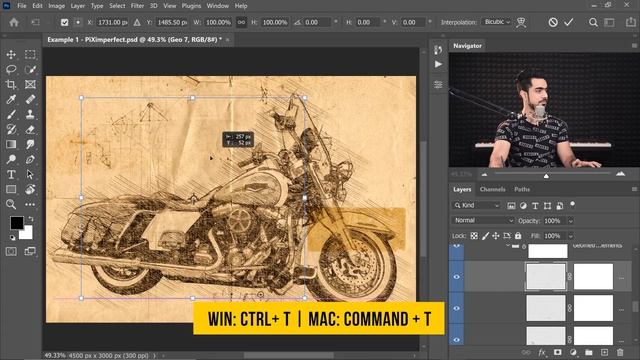Open the Search magnifier in options bar
Image resolution: width=640 pixels, height=360 pixels.
(593, 22)
